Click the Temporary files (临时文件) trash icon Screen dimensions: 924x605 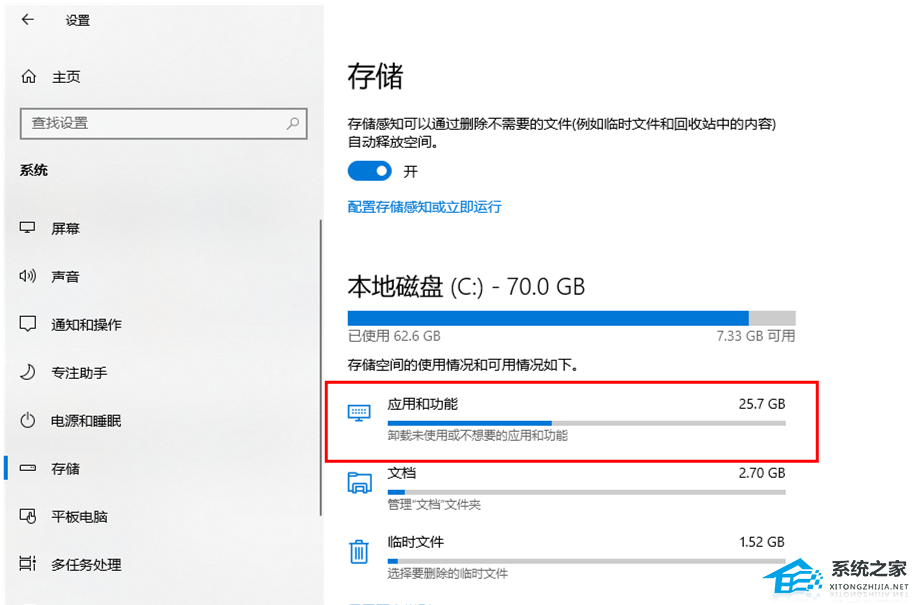click(x=358, y=552)
